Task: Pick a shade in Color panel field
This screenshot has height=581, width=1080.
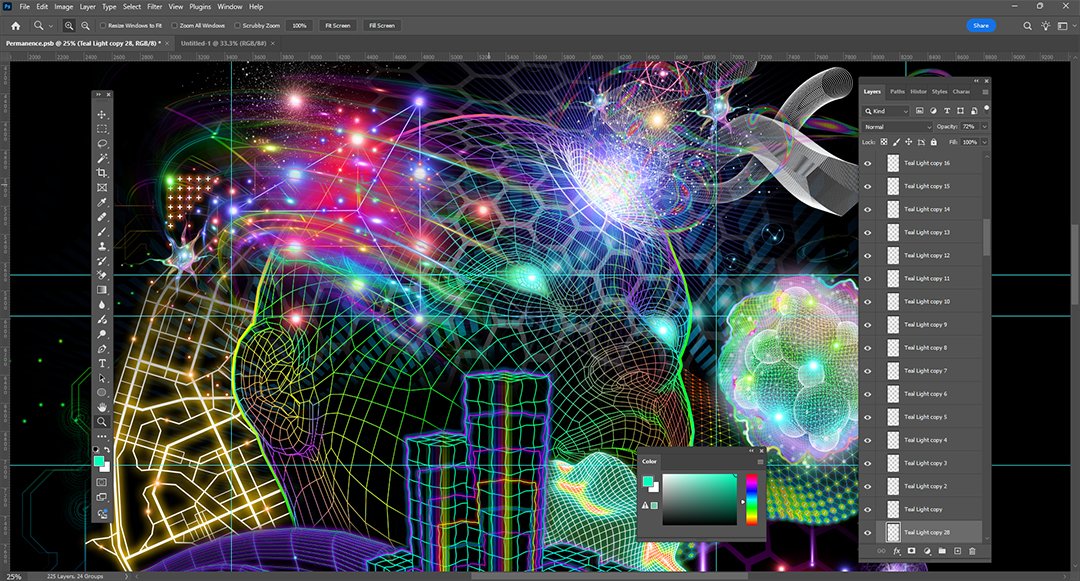Action: coord(699,499)
